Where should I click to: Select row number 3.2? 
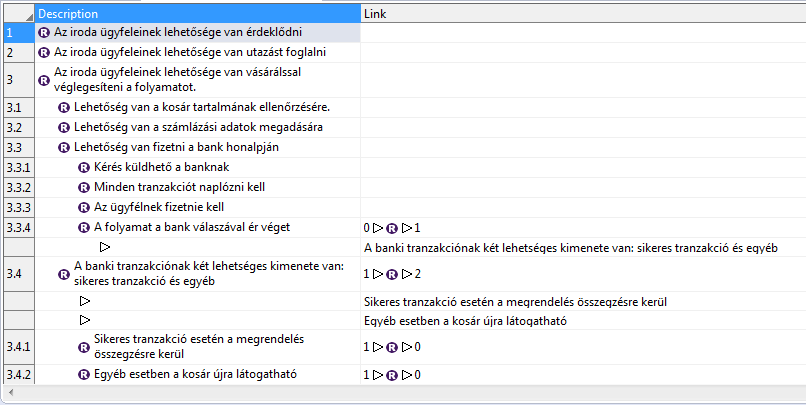click(19, 127)
